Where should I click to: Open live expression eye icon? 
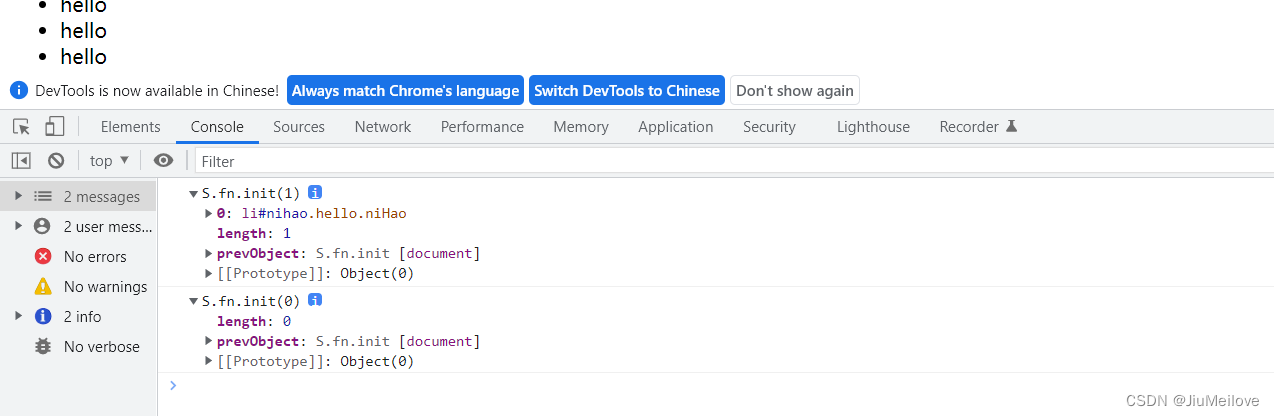coord(163,161)
